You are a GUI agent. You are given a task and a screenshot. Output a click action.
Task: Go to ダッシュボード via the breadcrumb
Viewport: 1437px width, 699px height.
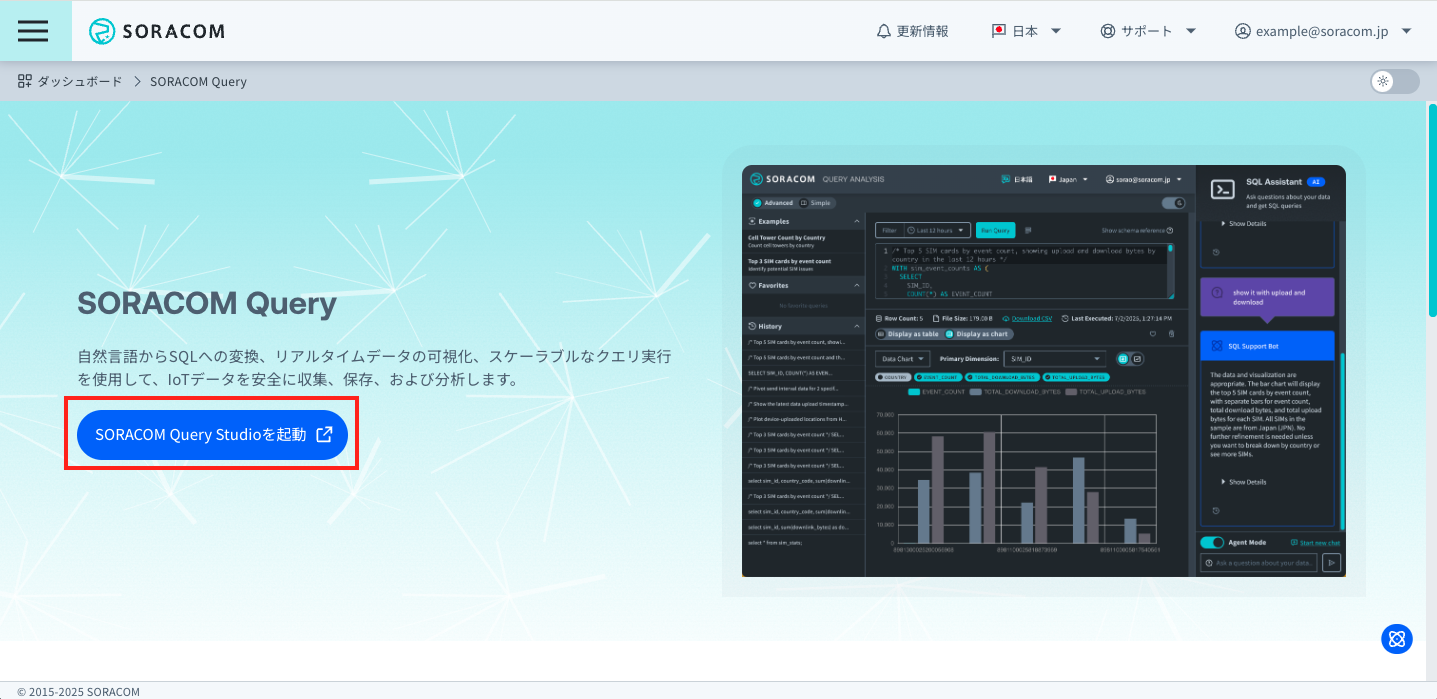pyautogui.click(x=70, y=81)
